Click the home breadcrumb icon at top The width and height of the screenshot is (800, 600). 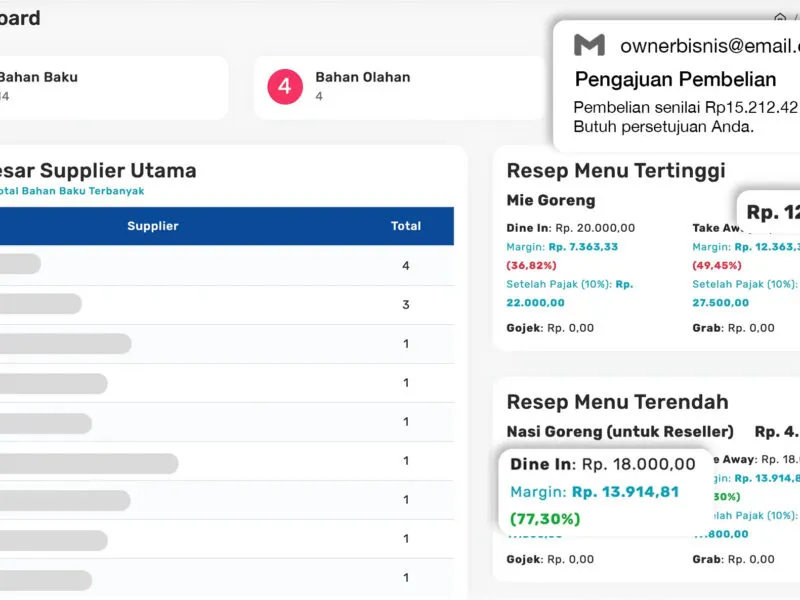[x=780, y=18]
